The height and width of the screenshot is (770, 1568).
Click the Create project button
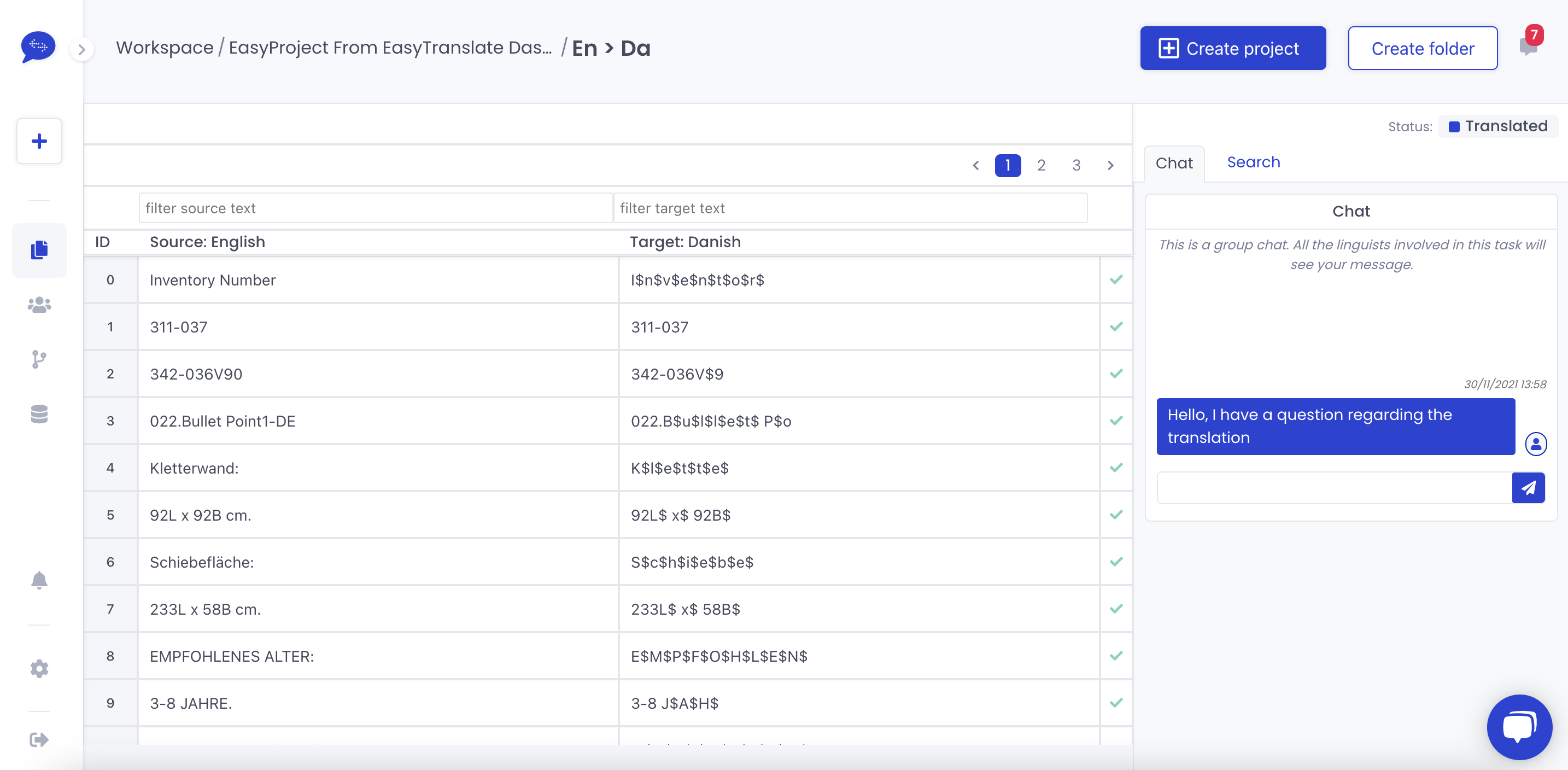pos(1233,48)
